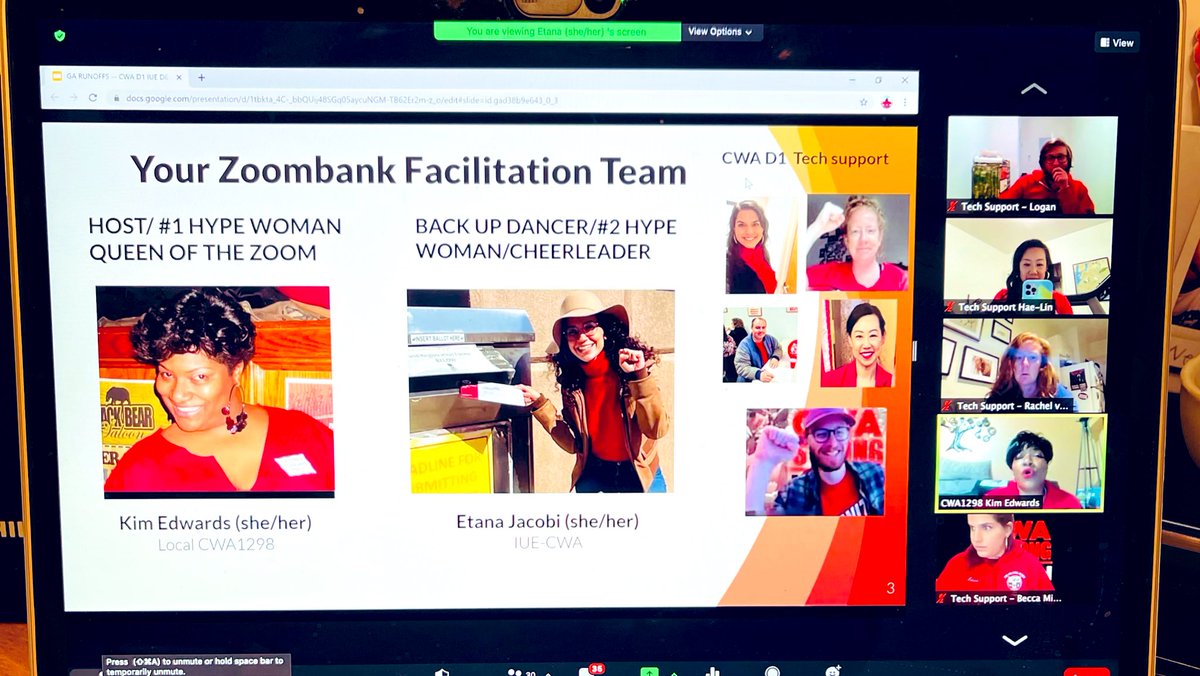The image size is (1200, 676).
Task: Show previous participants with up chevron
Action: [1033, 89]
